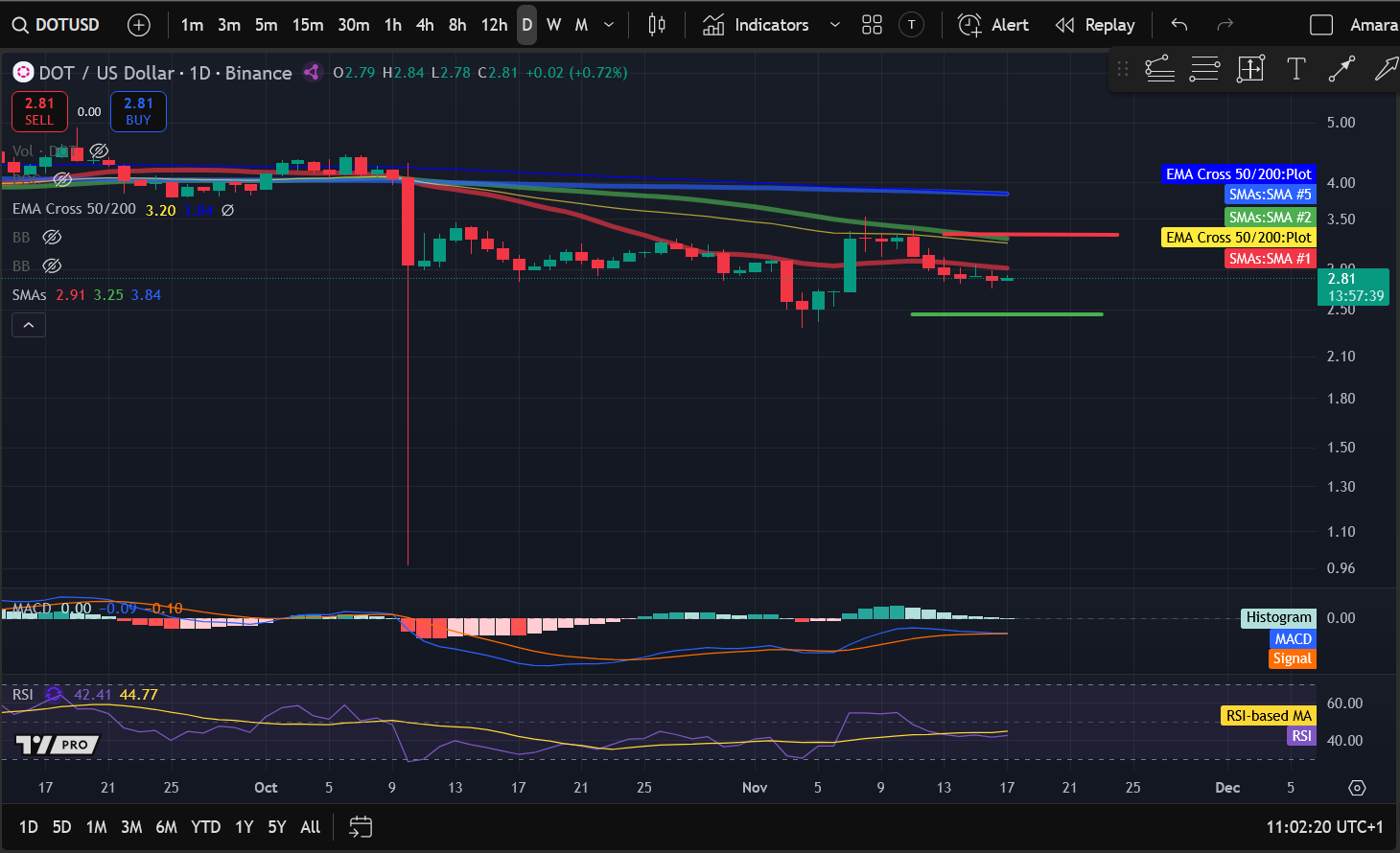The image size is (1400, 853).
Task: Create a new Alert
Action: click(993, 25)
